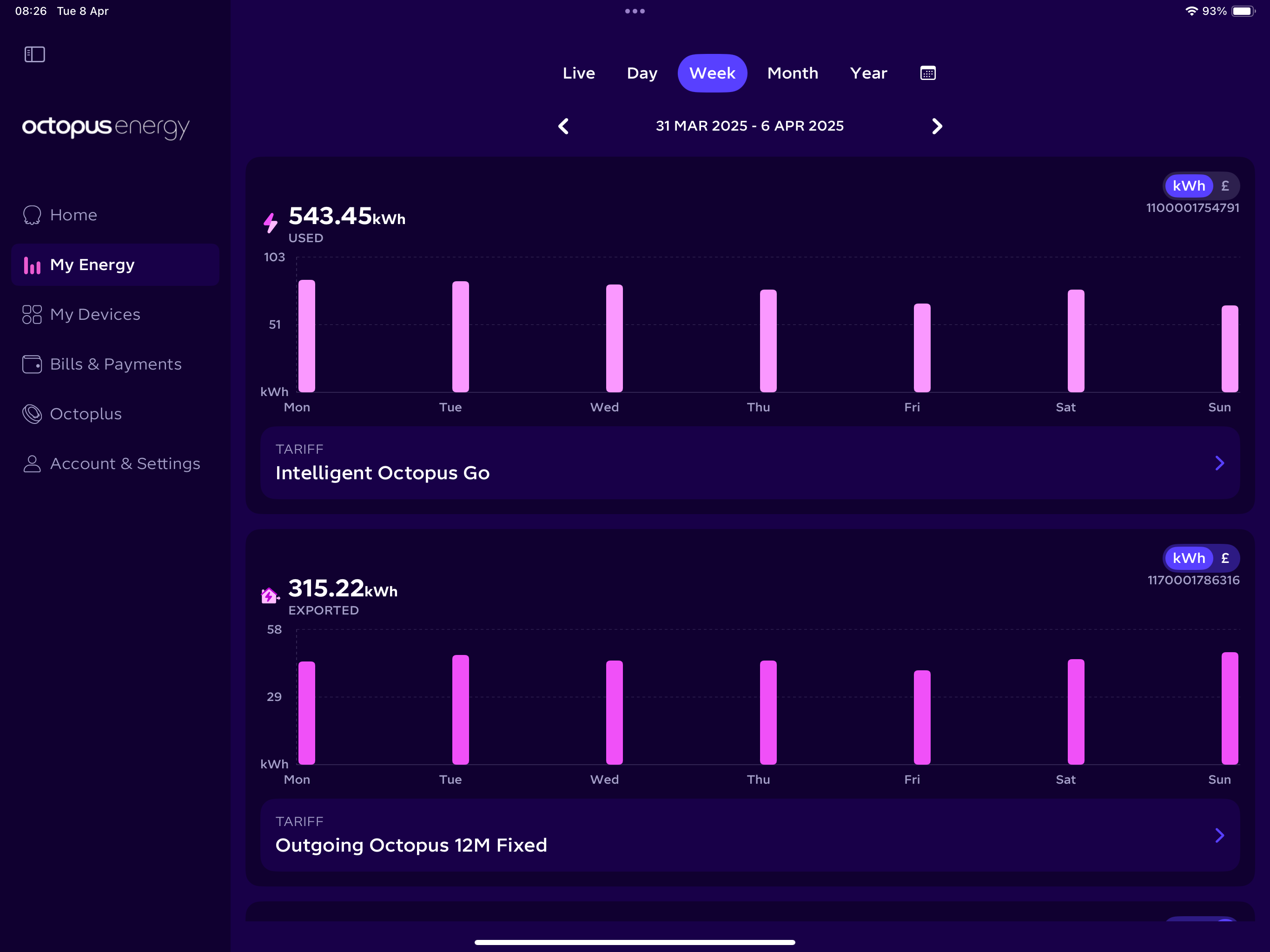Select the Week tab
This screenshot has width=1270, height=952.
713,73
